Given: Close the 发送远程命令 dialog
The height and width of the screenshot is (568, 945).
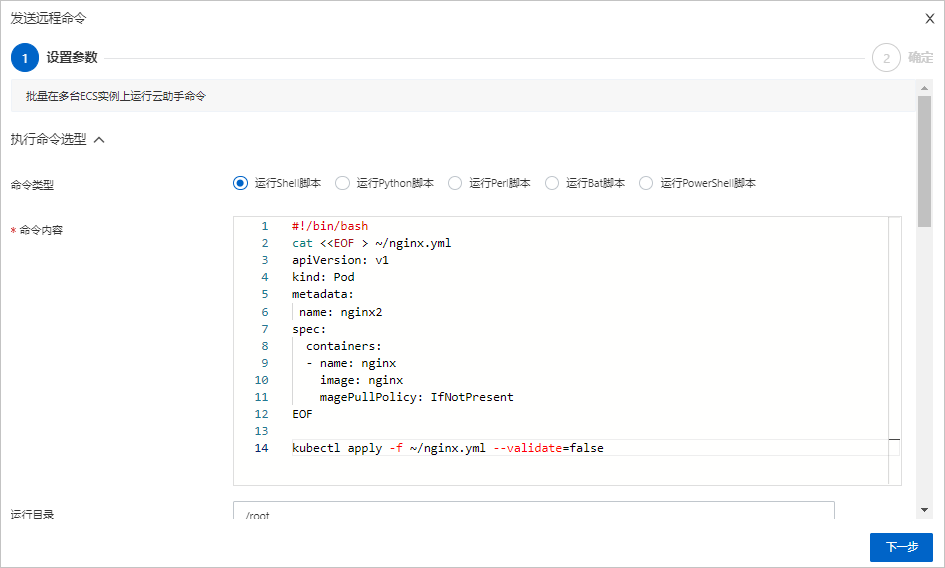Looking at the screenshot, I should [930, 18].
